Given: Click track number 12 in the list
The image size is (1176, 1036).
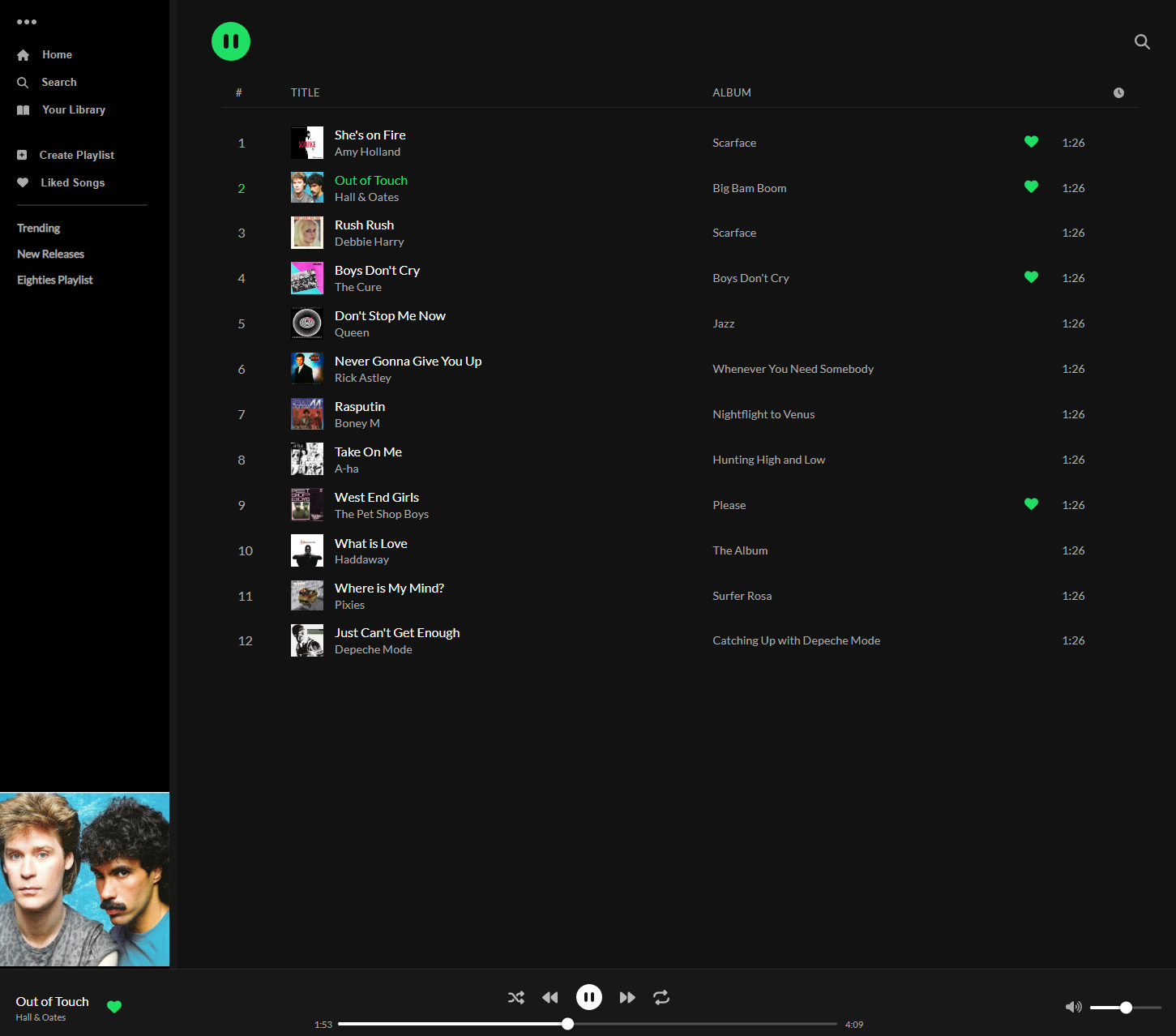Looking at the screenshot, I should pos(245,641).
